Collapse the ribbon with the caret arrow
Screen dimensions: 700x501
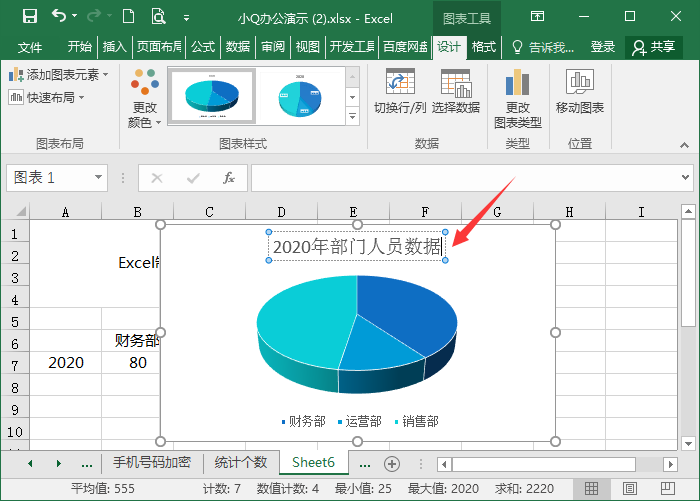[684, 145]
